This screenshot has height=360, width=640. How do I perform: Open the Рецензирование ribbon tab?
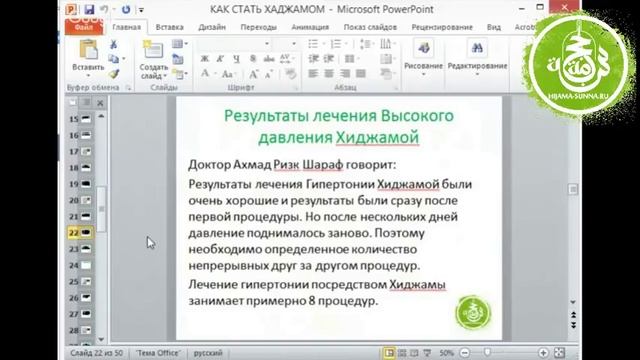coord(442,27)
